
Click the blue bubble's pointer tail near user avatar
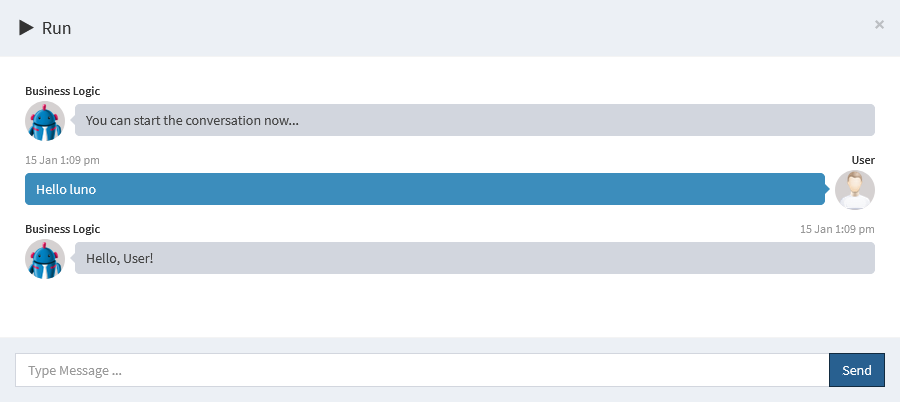[829, 188]
